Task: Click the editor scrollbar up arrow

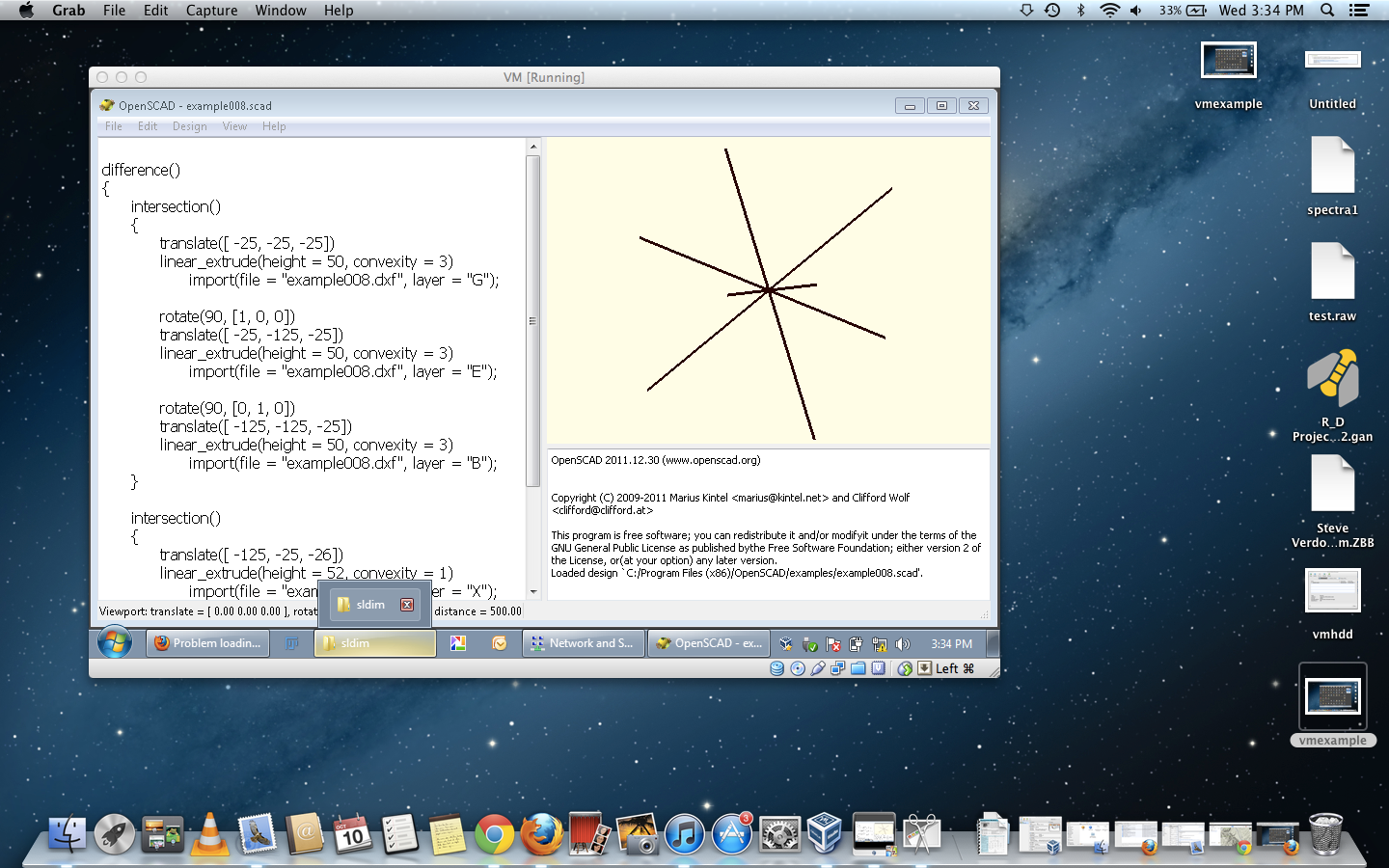Action: click(x=532, y=147)
